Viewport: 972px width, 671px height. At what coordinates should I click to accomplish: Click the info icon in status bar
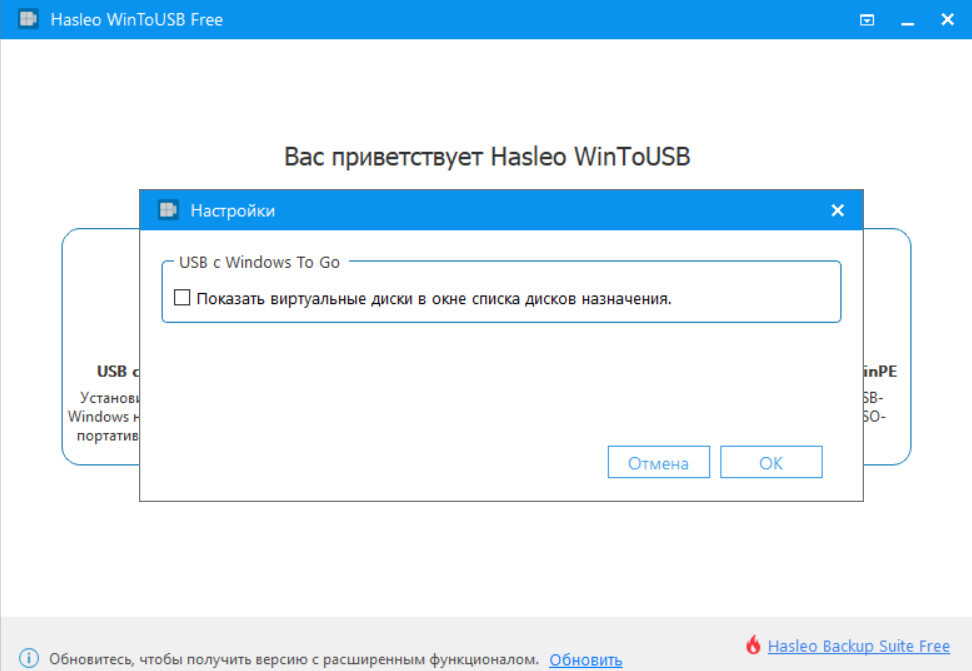tap(29, 658)
